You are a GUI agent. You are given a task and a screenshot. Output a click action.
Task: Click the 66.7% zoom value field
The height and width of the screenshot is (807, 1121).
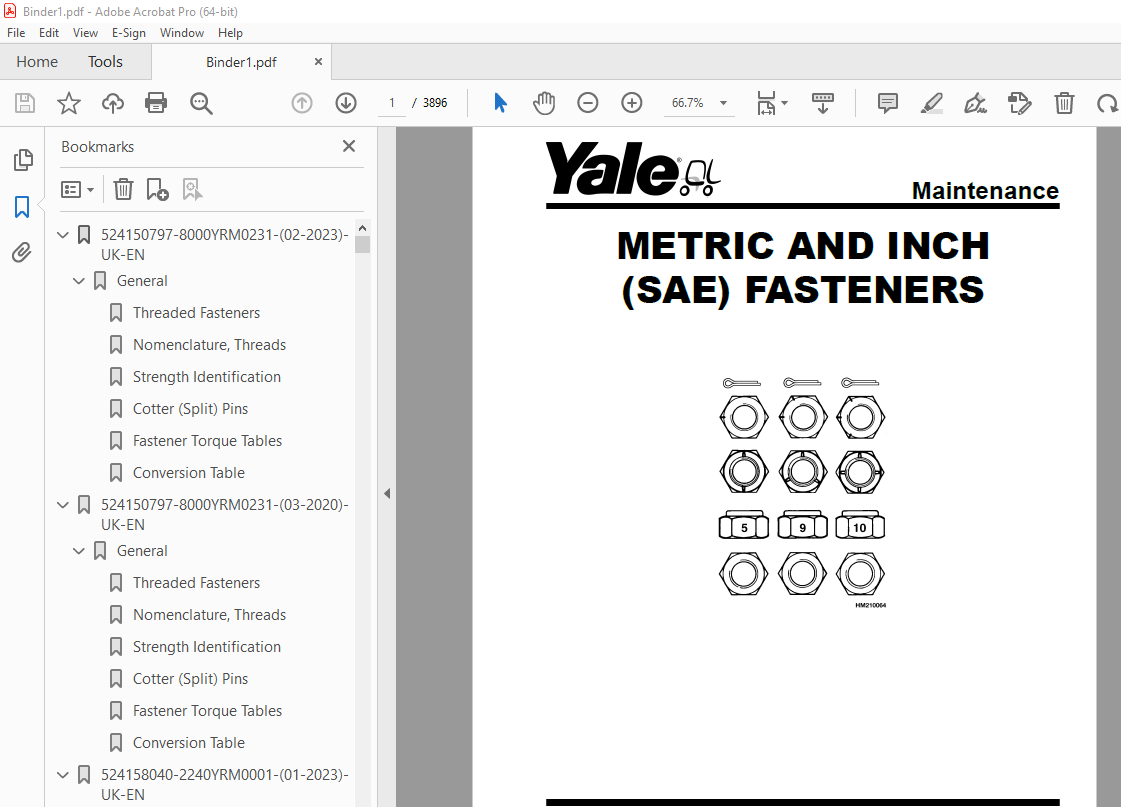coord(688,103)
